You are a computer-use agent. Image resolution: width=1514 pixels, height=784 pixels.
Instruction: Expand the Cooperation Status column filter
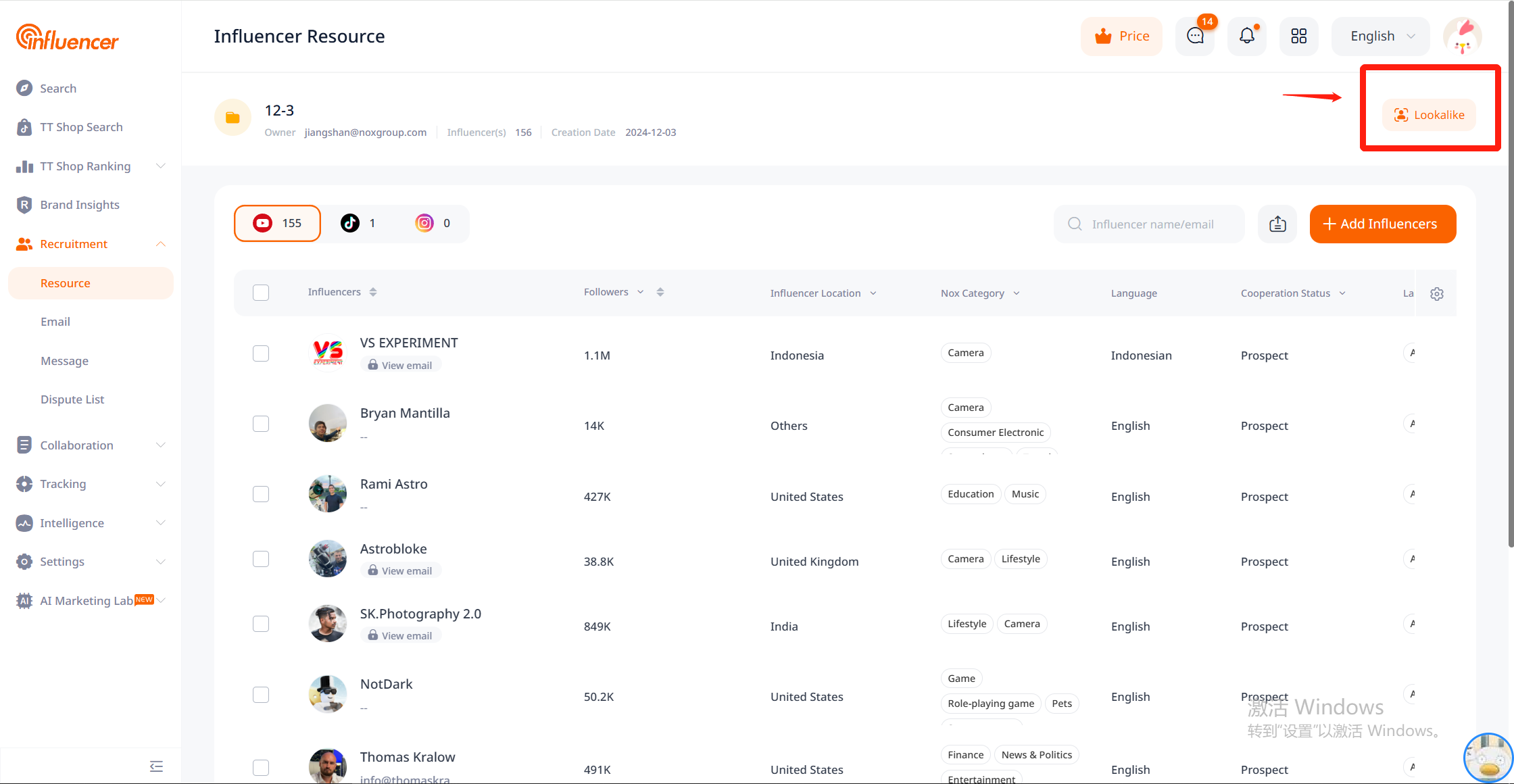(1342, 293)
